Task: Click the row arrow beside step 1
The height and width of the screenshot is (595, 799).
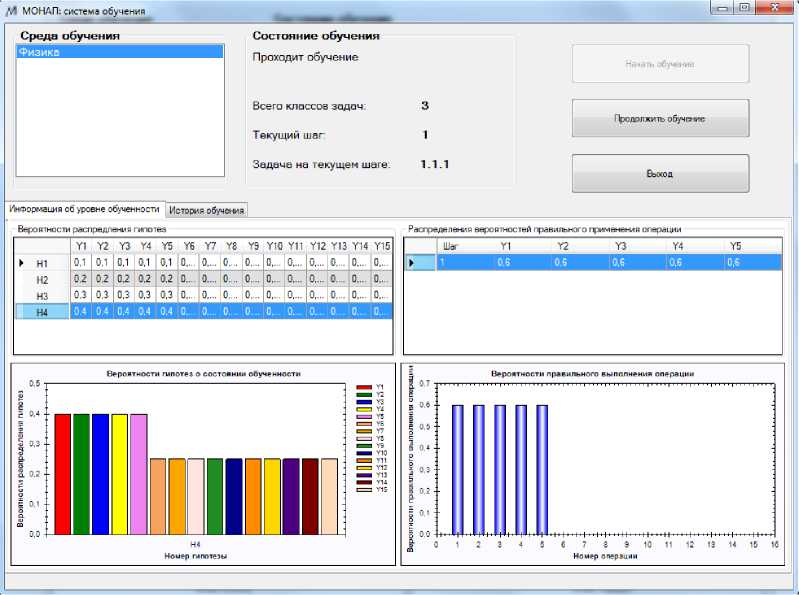Action: (410, 262)
